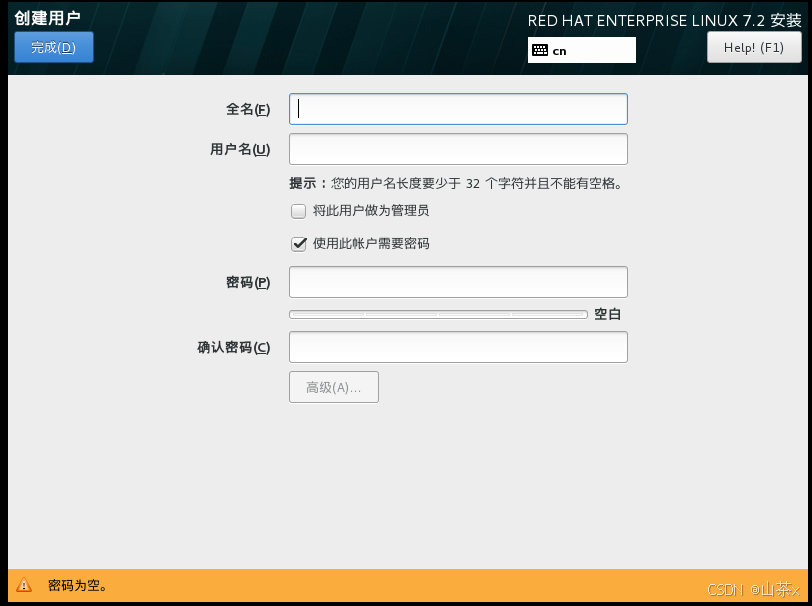This screenshot has height=606, width=812.
Task: Click inside the 全名 full name field
Action: 457,108
